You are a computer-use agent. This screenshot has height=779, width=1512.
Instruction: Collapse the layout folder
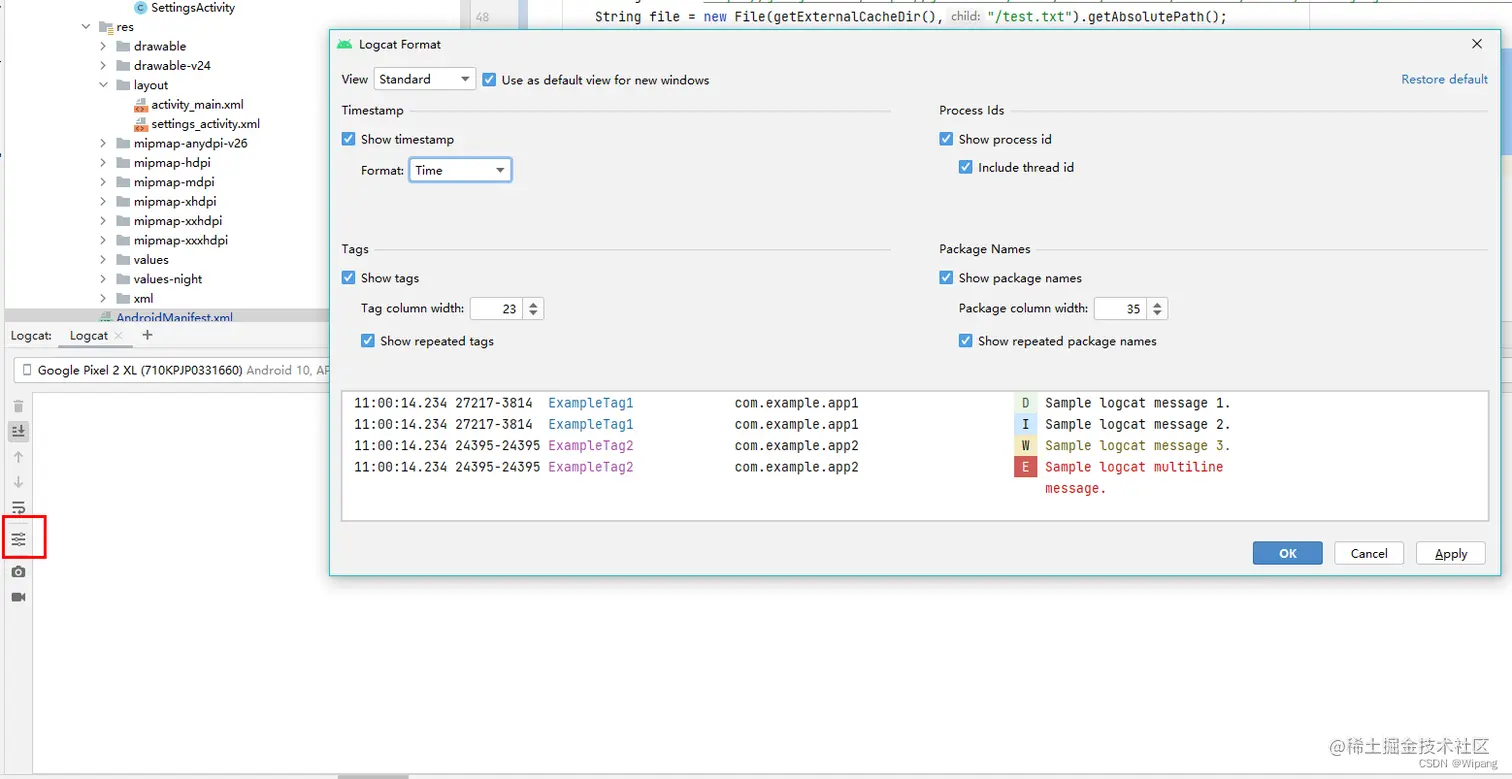(103, 85)
